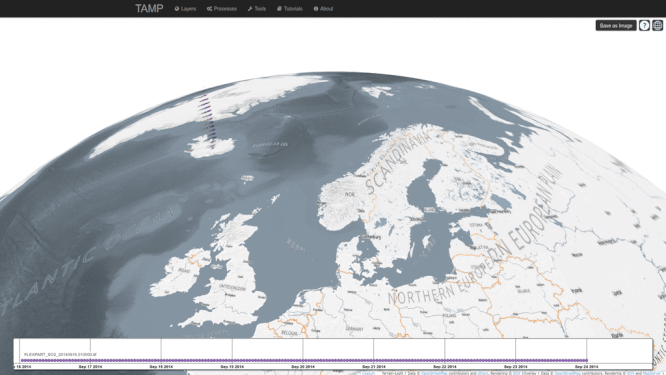
Task: Open the Tutorials menu item
Action: click(290, 8)
